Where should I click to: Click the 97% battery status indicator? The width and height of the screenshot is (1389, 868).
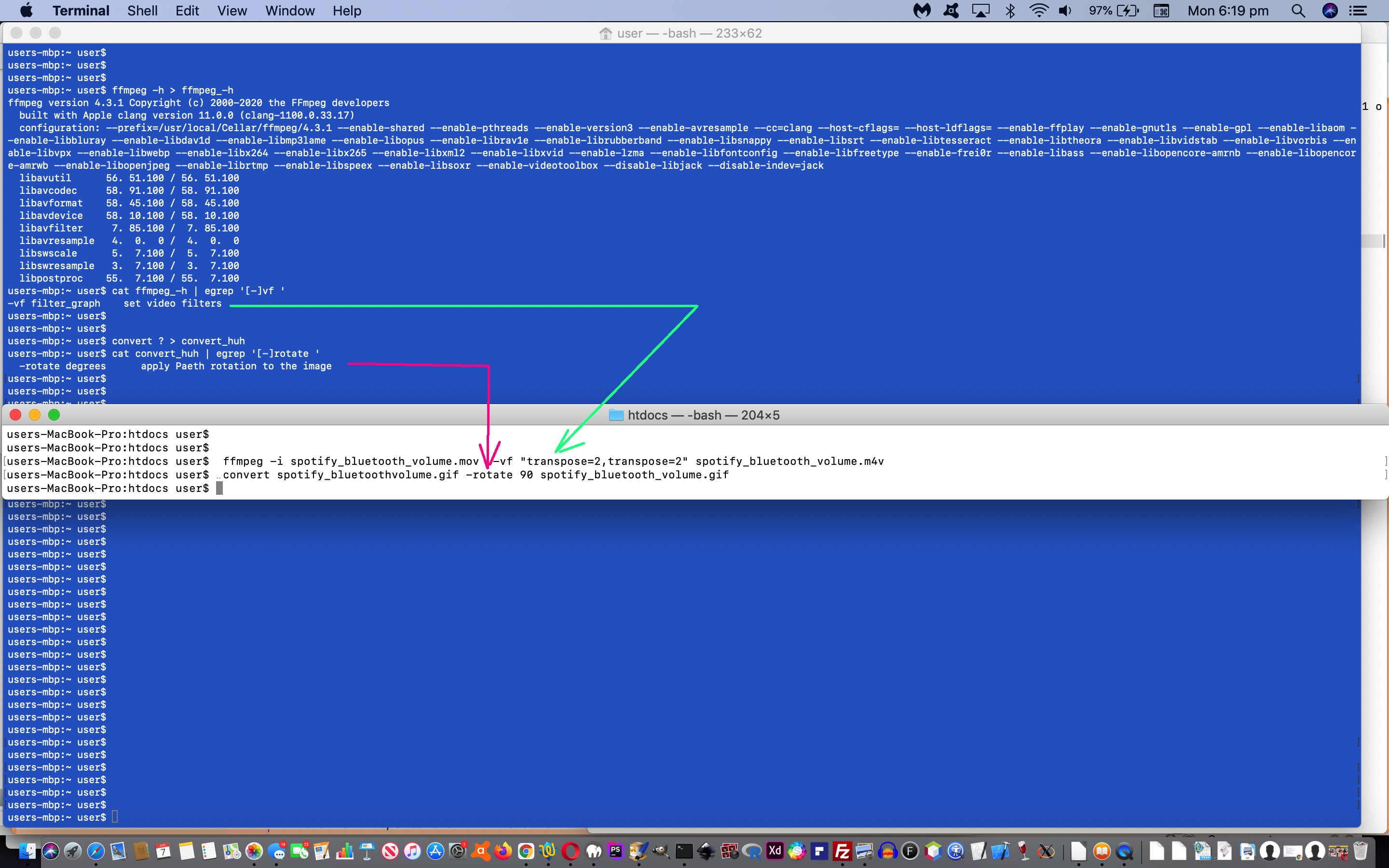coord(1114,10)
